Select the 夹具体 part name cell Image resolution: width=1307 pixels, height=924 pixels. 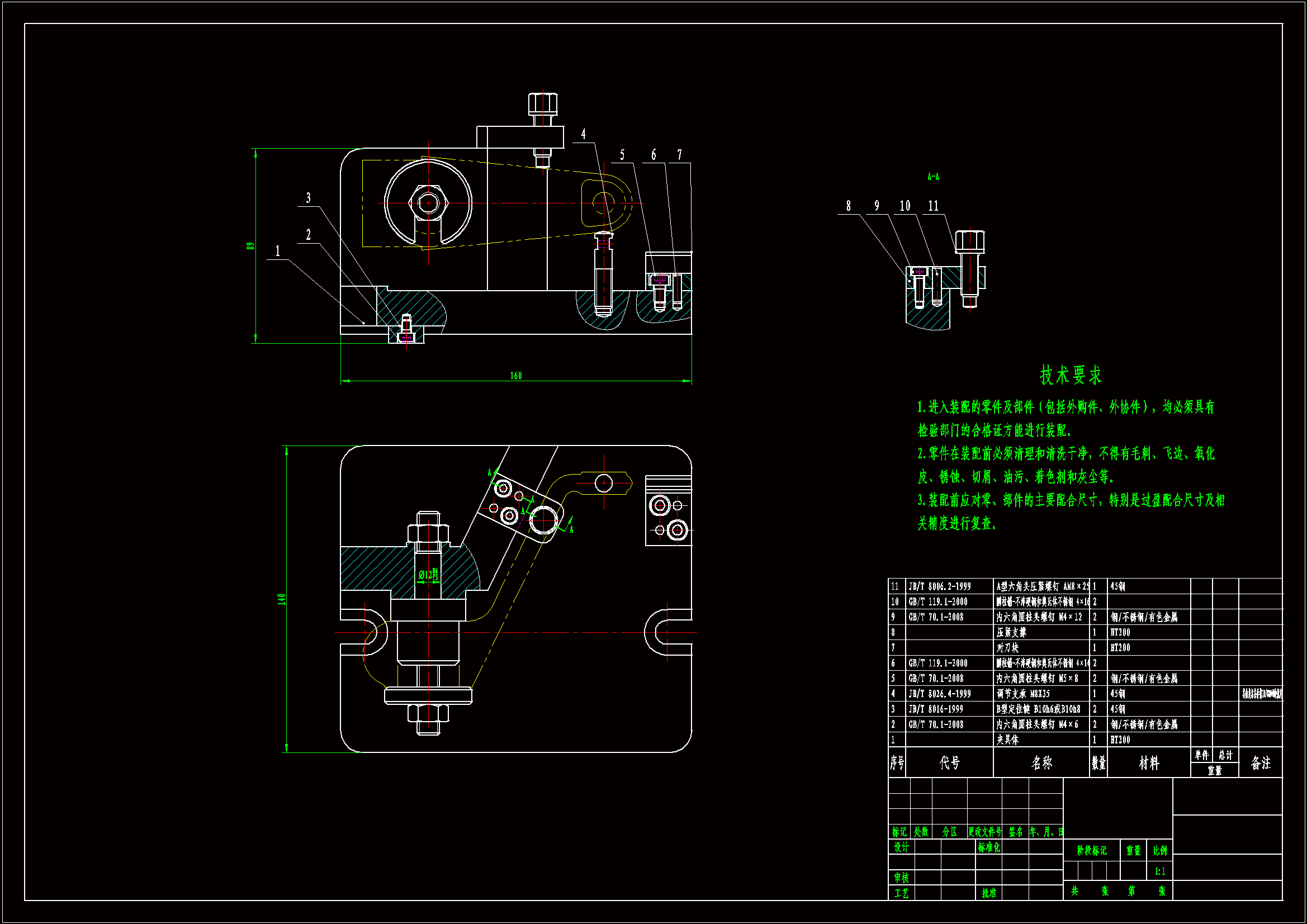pos(1007,740)
